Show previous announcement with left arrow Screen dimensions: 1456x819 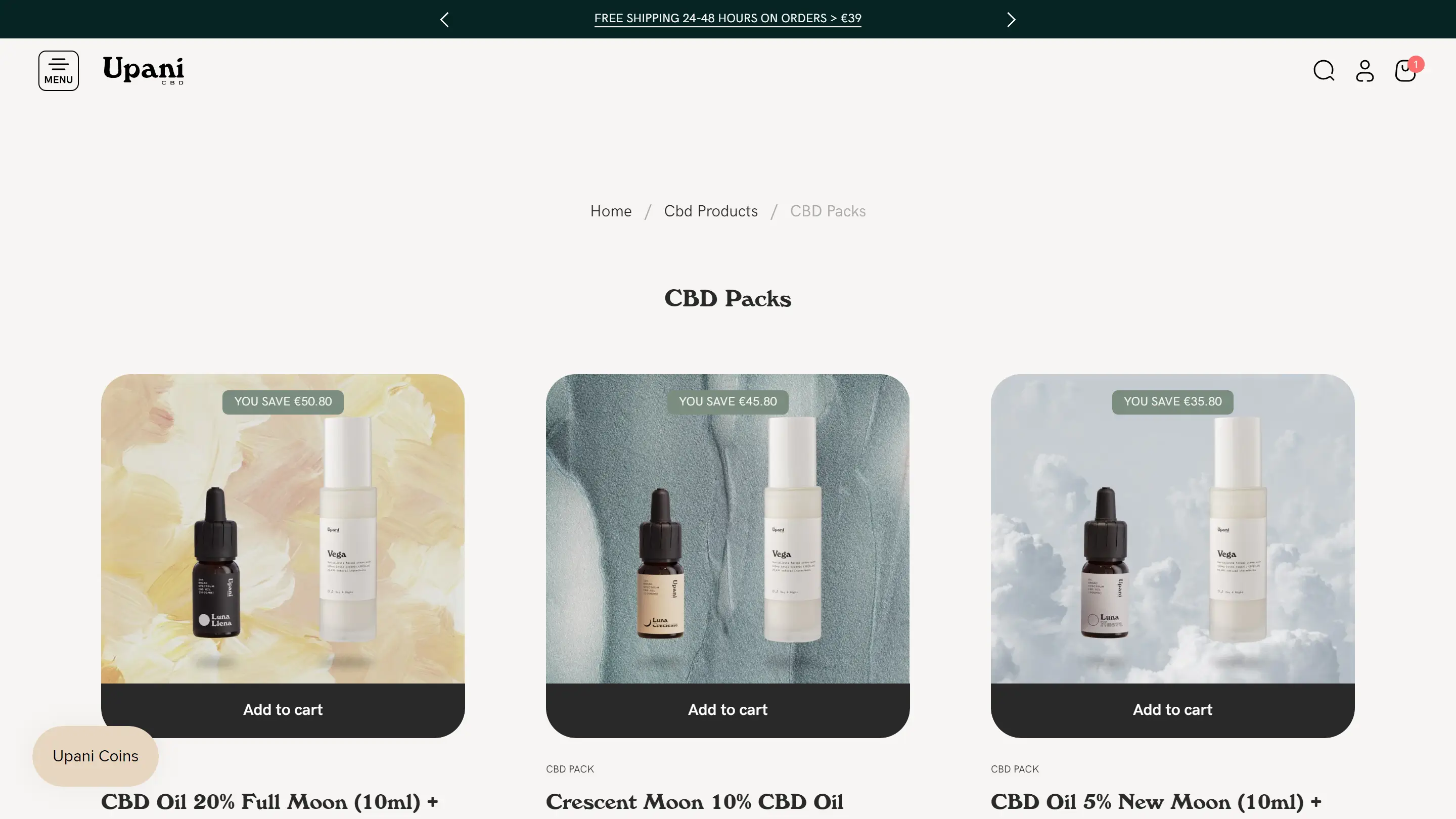(x=444, y=20)
